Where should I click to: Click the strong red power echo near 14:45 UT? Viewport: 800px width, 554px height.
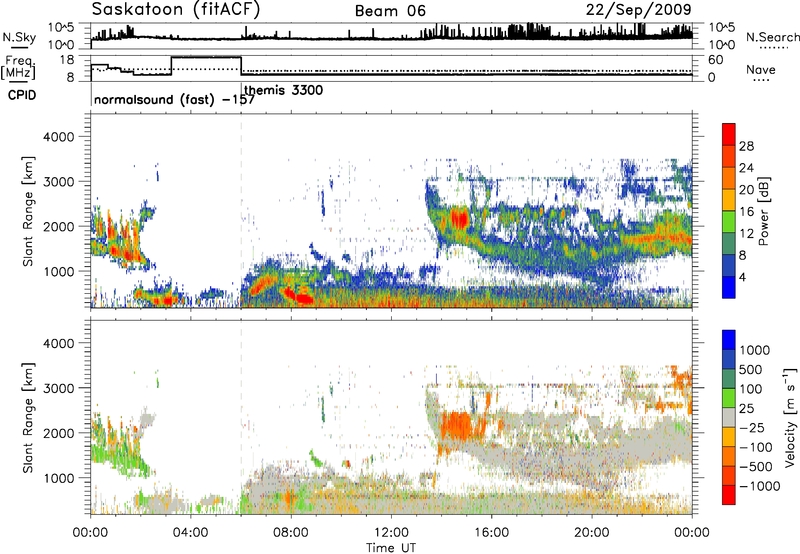(x=459, y=219)
